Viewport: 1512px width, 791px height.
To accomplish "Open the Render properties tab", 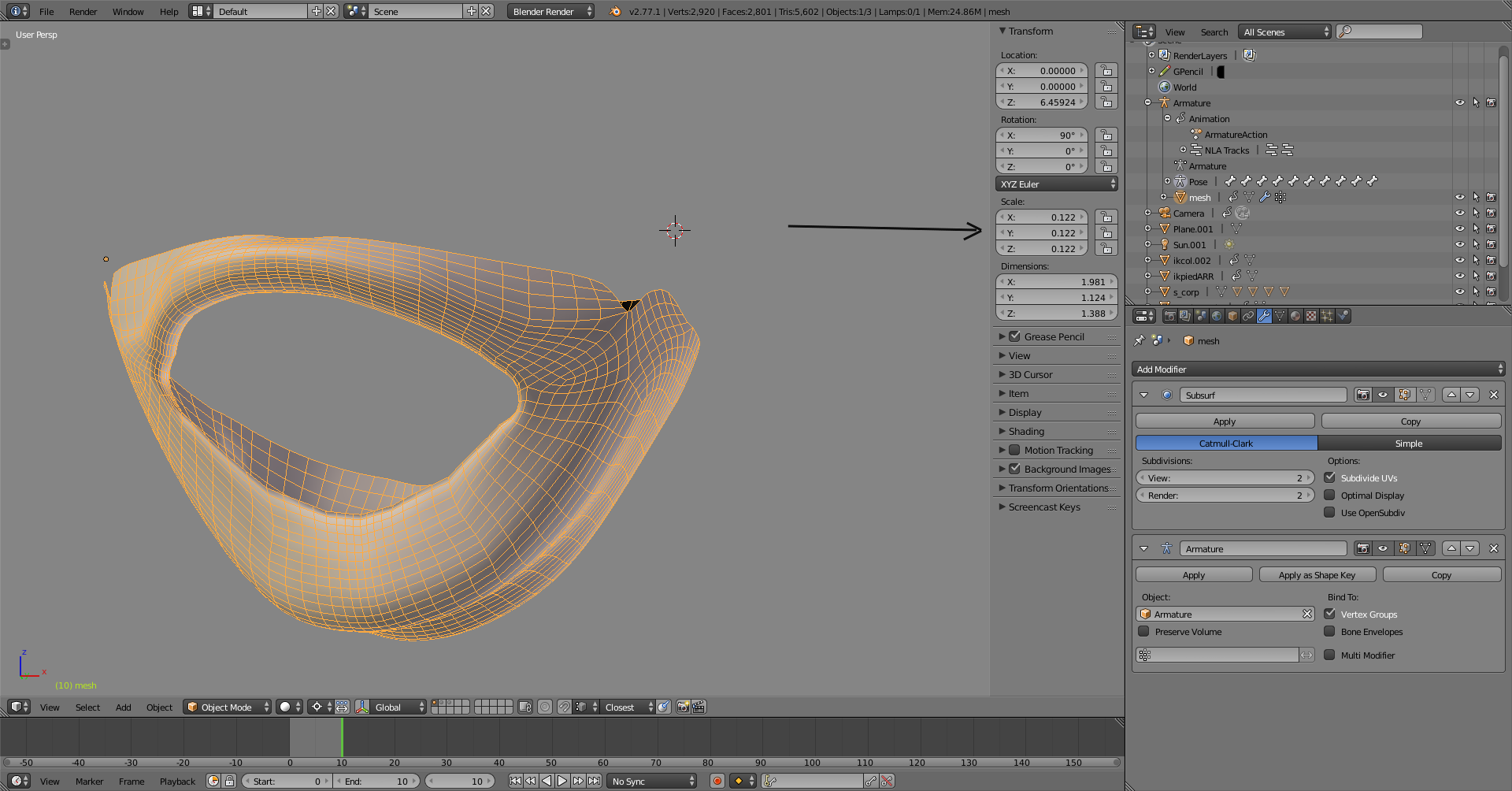I will 1169,316.
